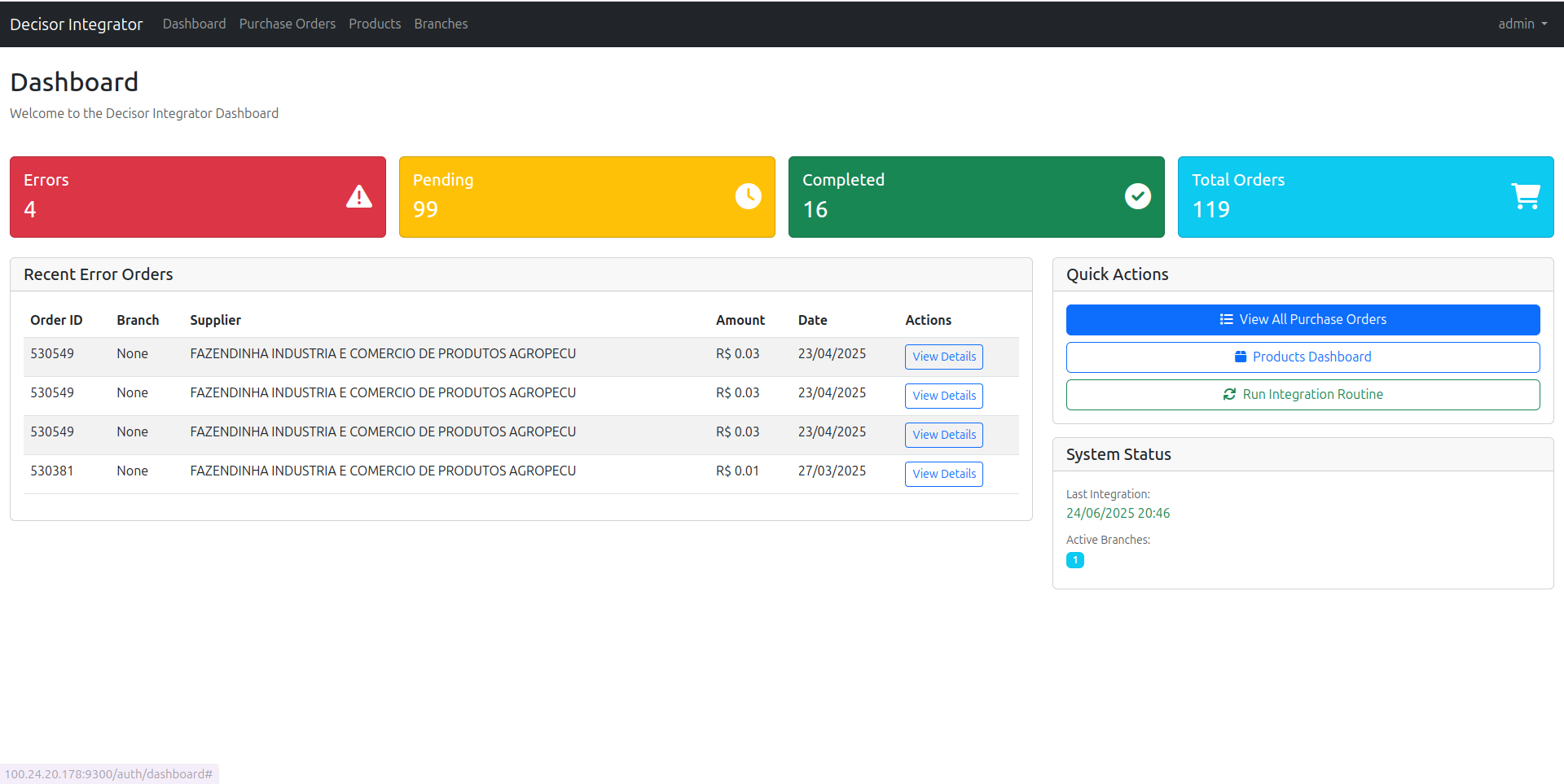Click the Active Branches count badge
This screenshot has width=1564, height=784.
(x=1074, y=560)
